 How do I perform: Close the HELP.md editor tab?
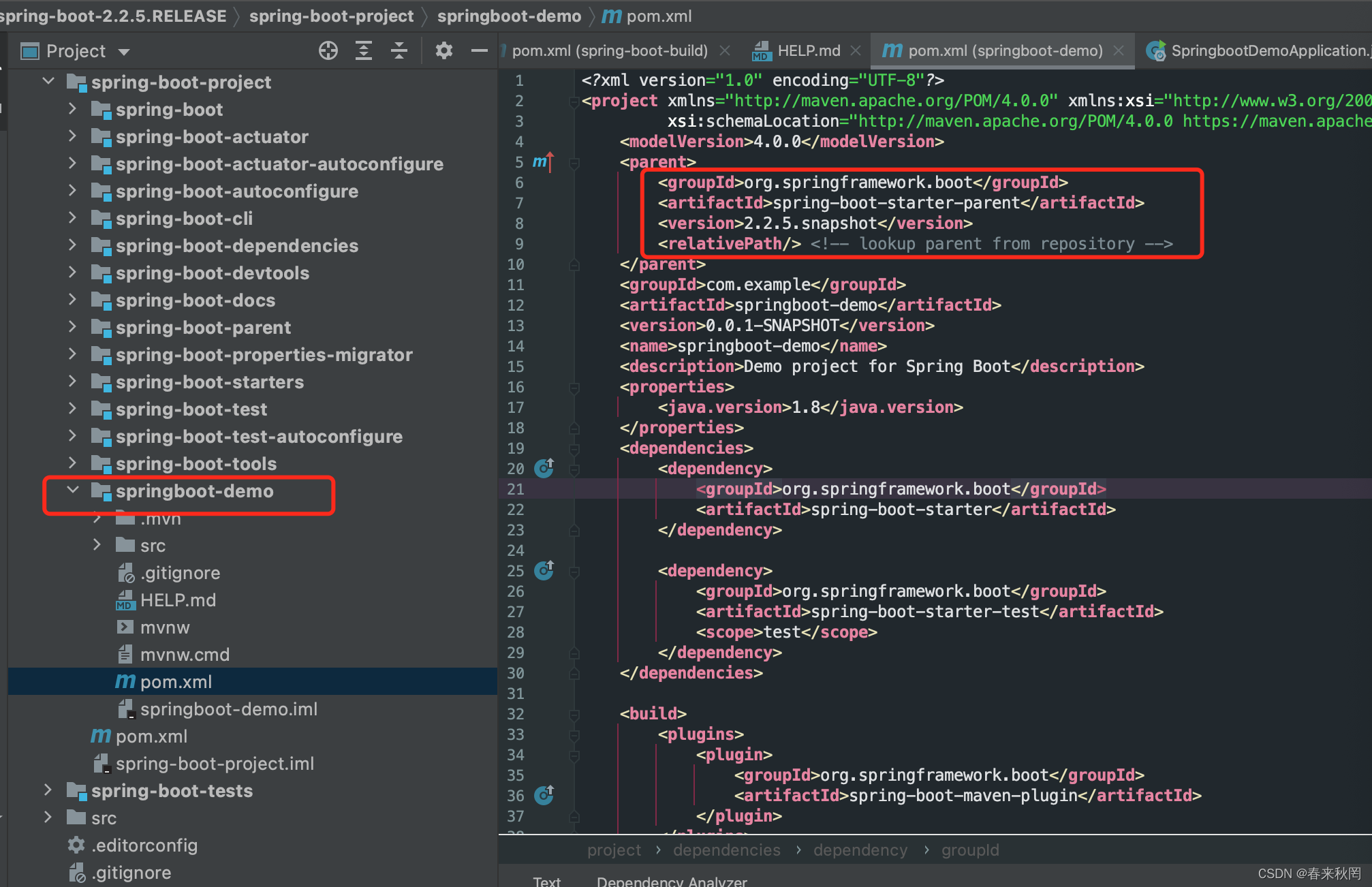click(x=856, y=51)
